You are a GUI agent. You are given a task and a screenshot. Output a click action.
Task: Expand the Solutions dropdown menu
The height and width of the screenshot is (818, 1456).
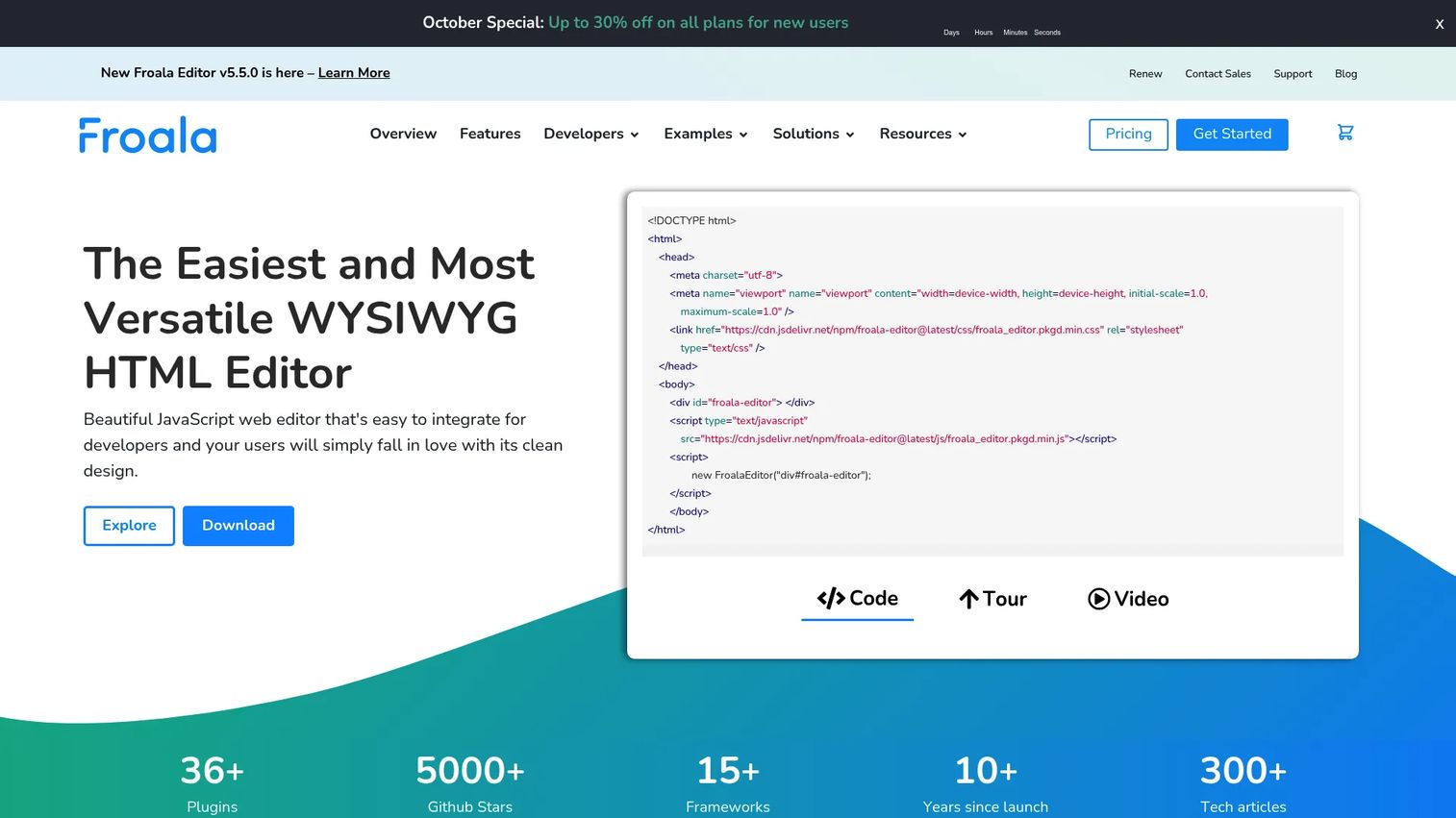(814, 134)
